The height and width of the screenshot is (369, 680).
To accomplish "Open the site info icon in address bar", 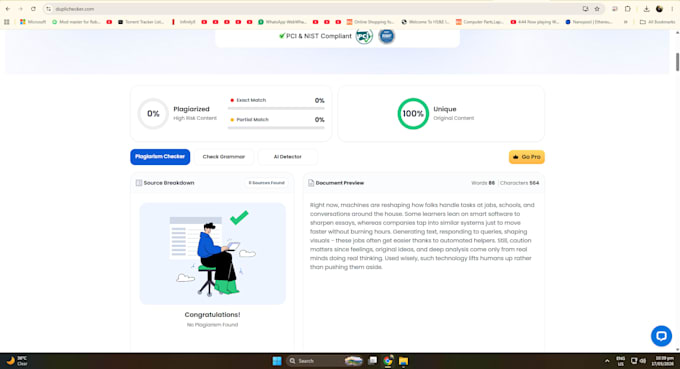I will (49, 9).
